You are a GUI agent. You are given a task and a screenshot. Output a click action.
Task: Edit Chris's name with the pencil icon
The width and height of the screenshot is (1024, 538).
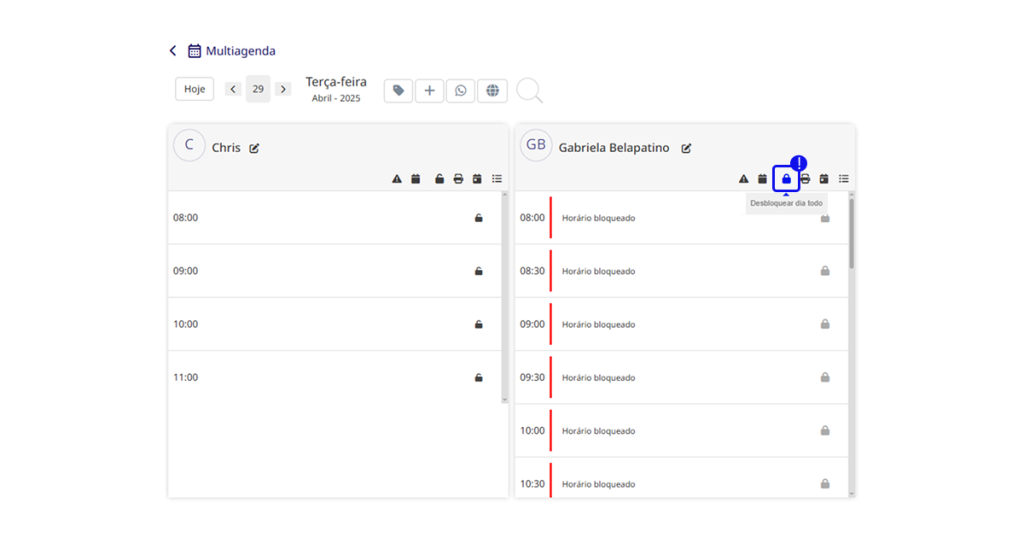(x=254, y=148)
